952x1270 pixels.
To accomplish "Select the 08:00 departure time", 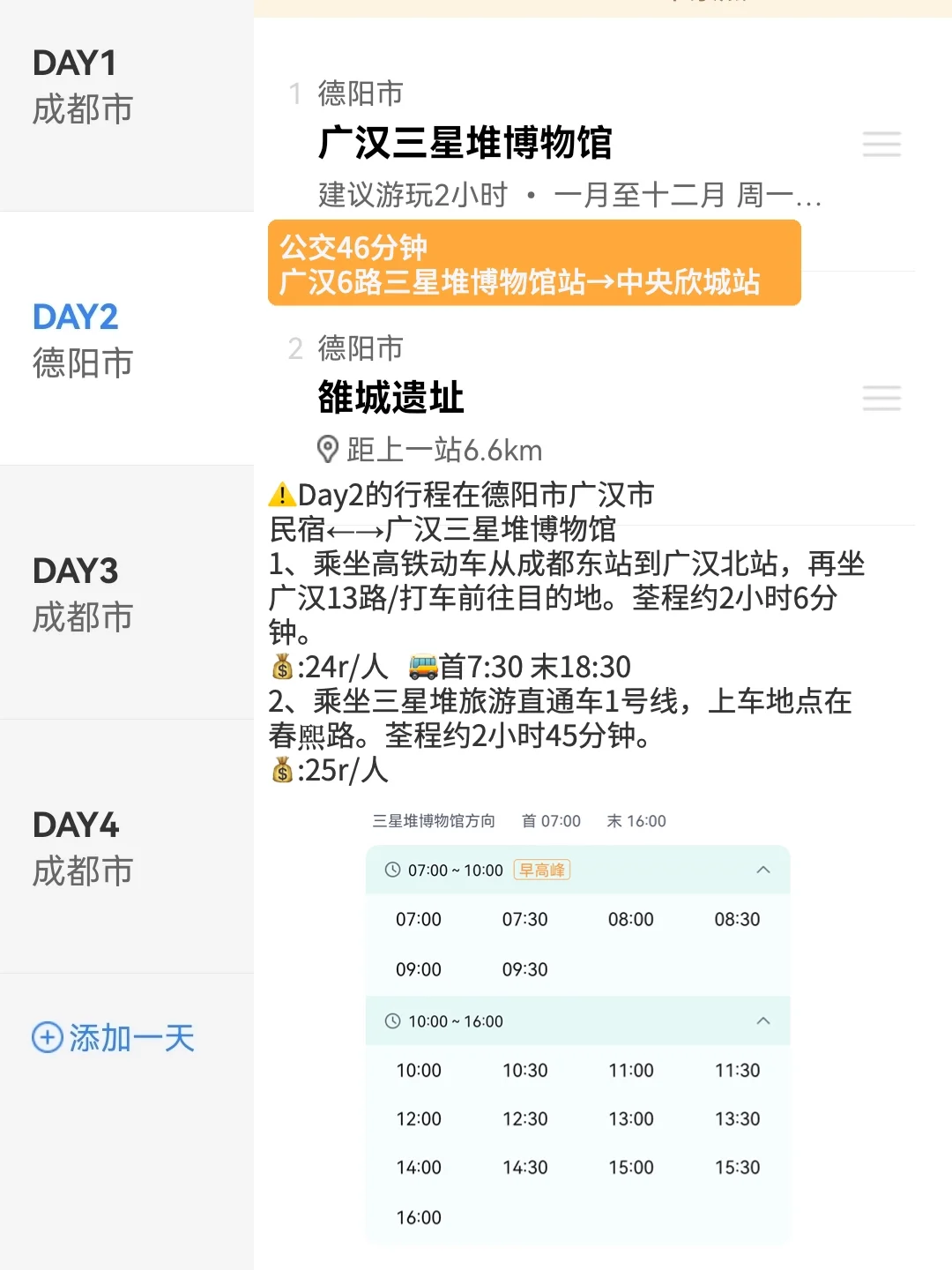I will (x=631, y=920).
